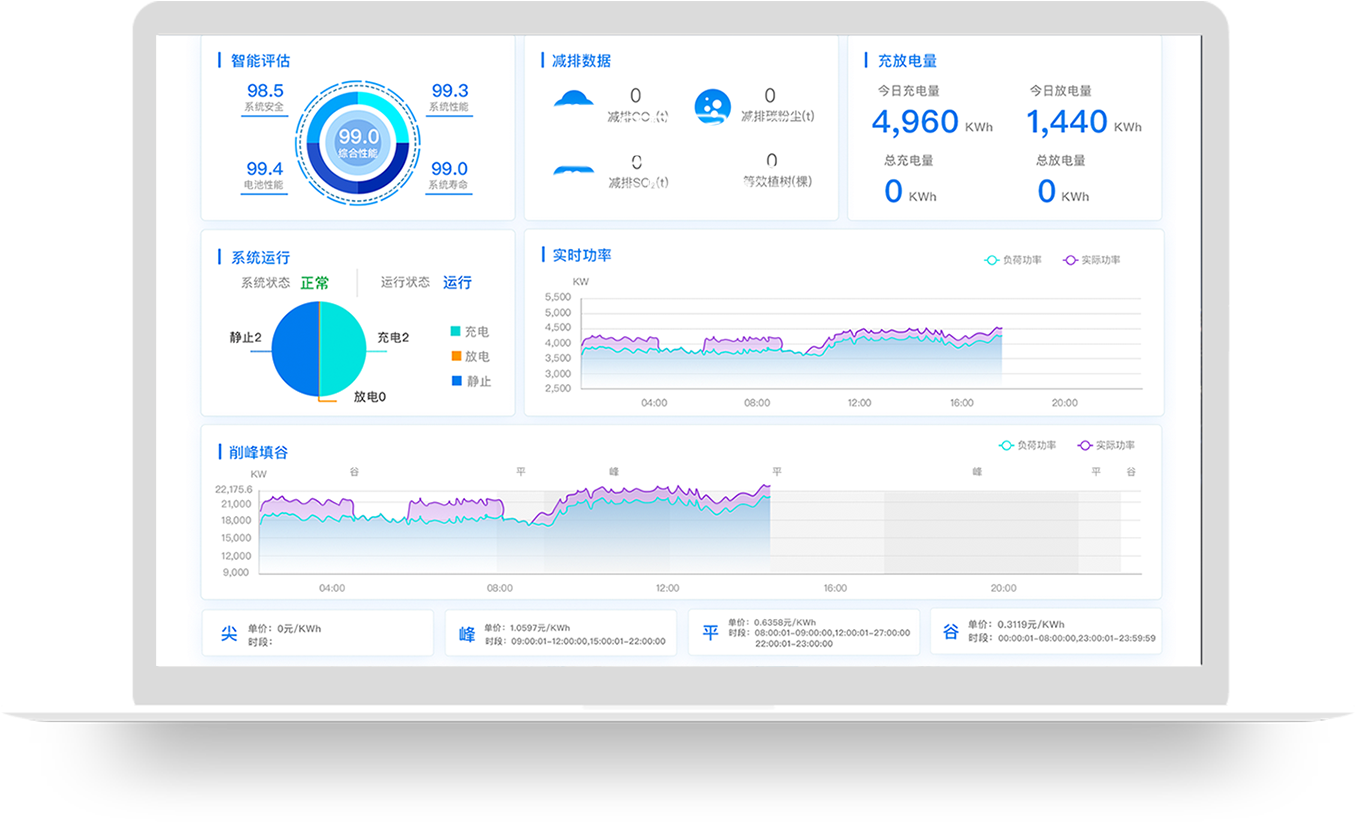The image size is (1356, 823).
Task: Click the 99.0 overall performance gauge center
Action: (358, 141)
